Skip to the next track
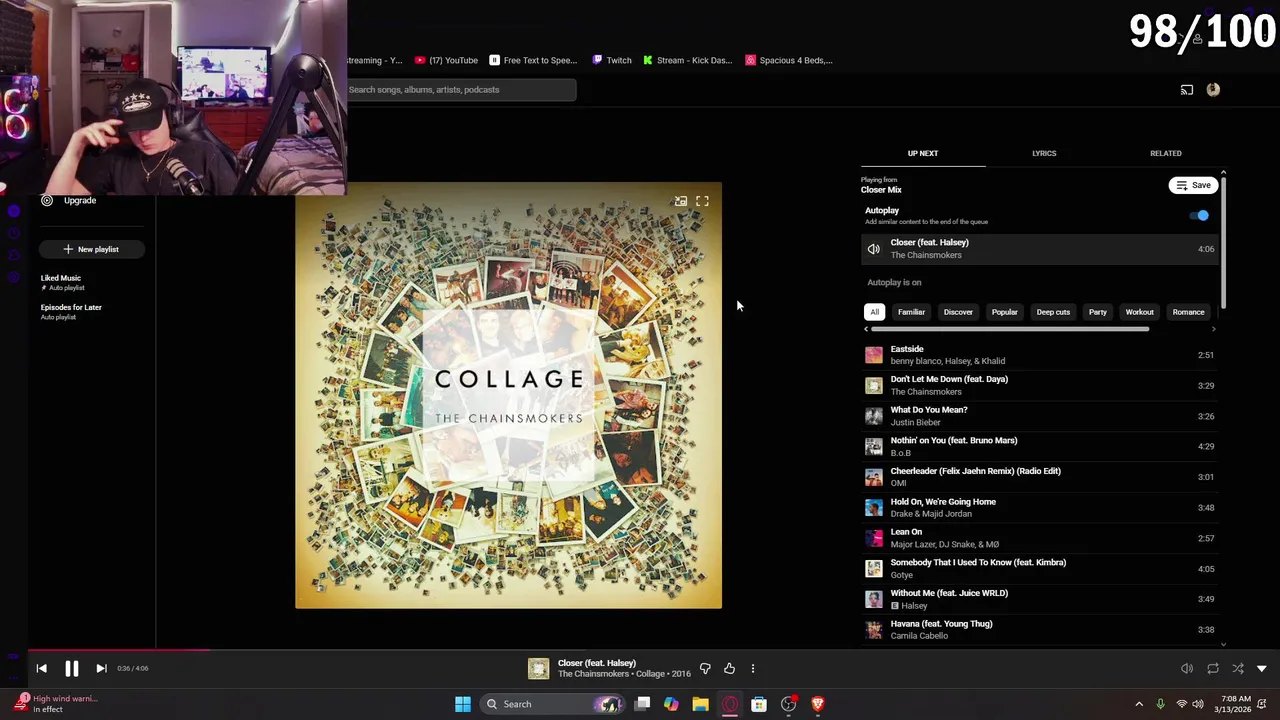 point(101,668)
